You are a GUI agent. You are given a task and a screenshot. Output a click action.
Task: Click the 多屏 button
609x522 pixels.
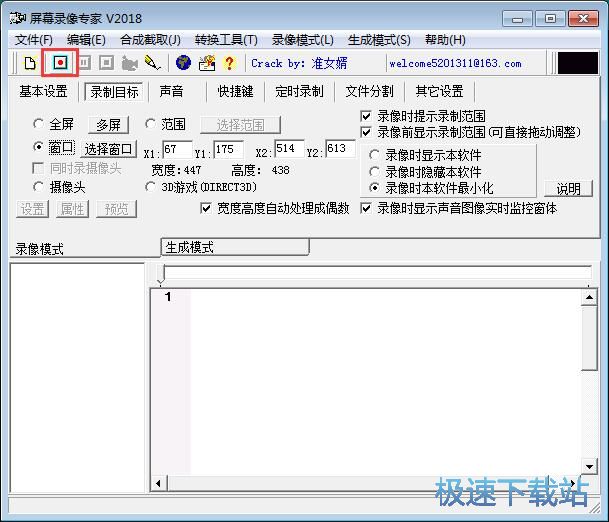click(x=108, y=125)
